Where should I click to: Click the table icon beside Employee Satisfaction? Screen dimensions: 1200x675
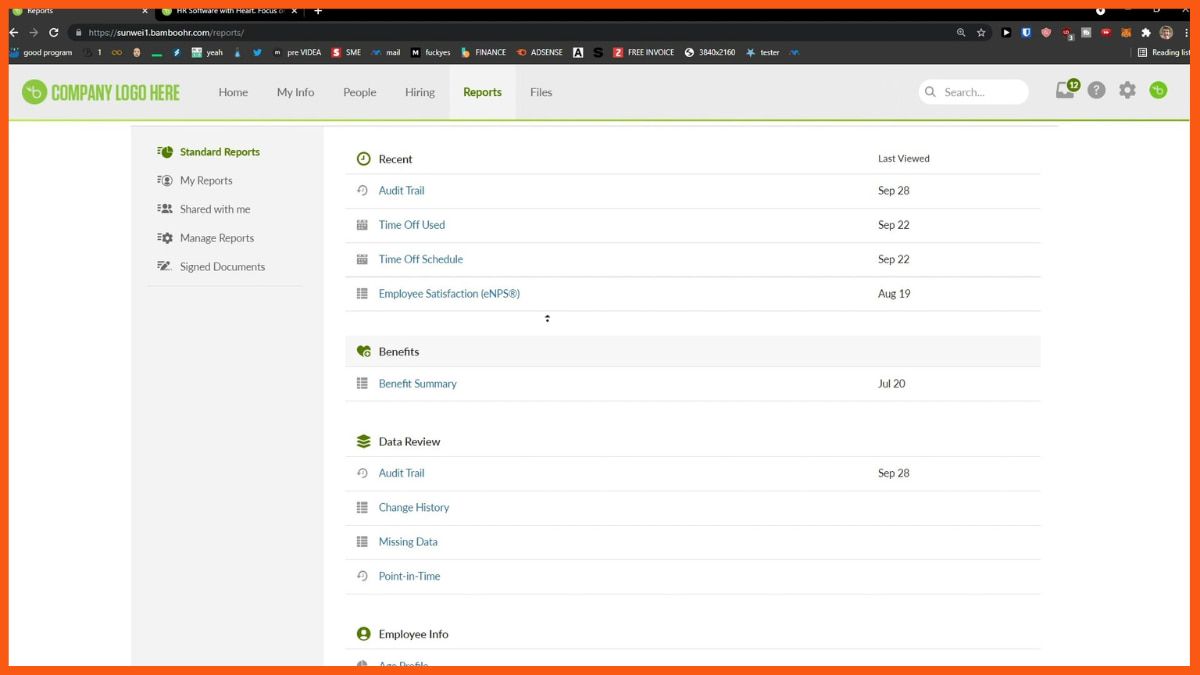363,294
